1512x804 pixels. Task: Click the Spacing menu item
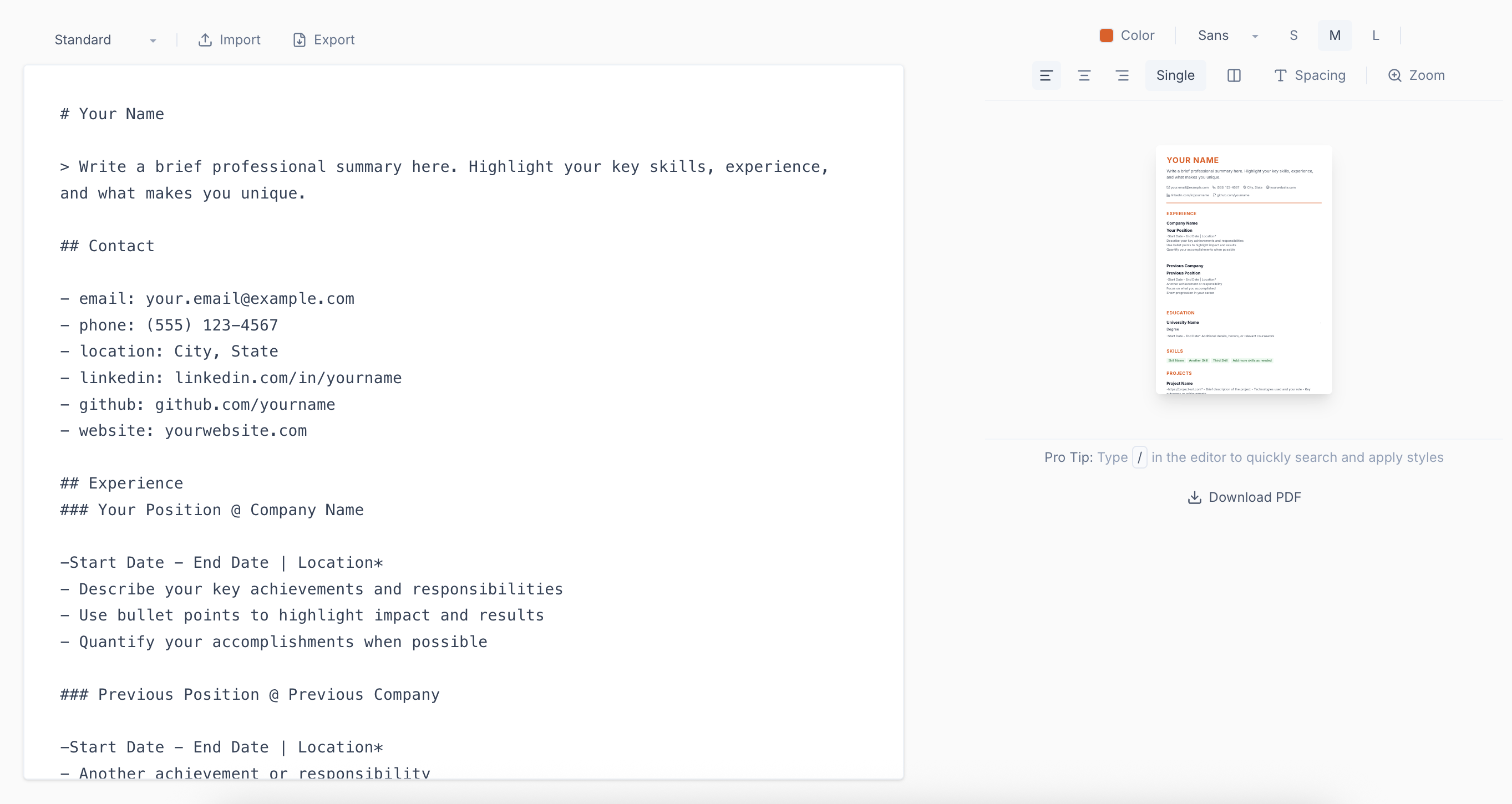coord(1320,75)
